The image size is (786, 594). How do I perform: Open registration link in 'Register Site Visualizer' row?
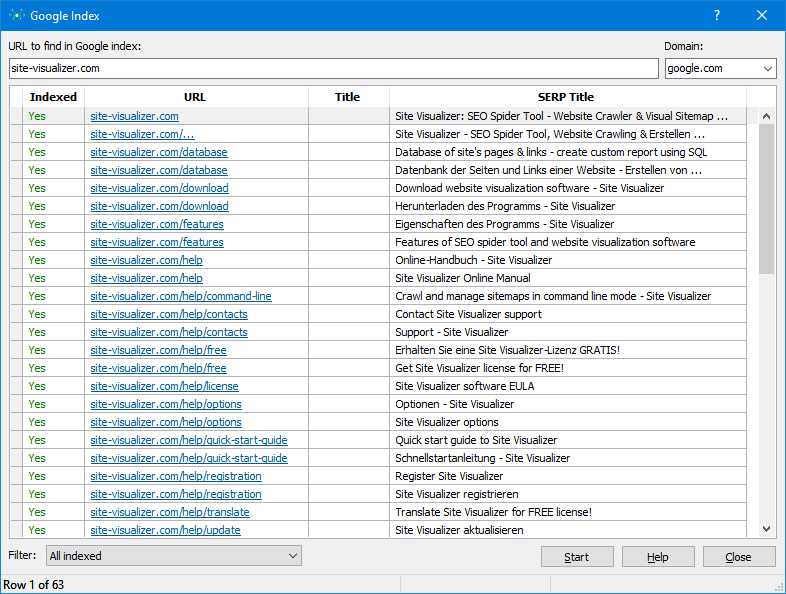tap(176, 477)
